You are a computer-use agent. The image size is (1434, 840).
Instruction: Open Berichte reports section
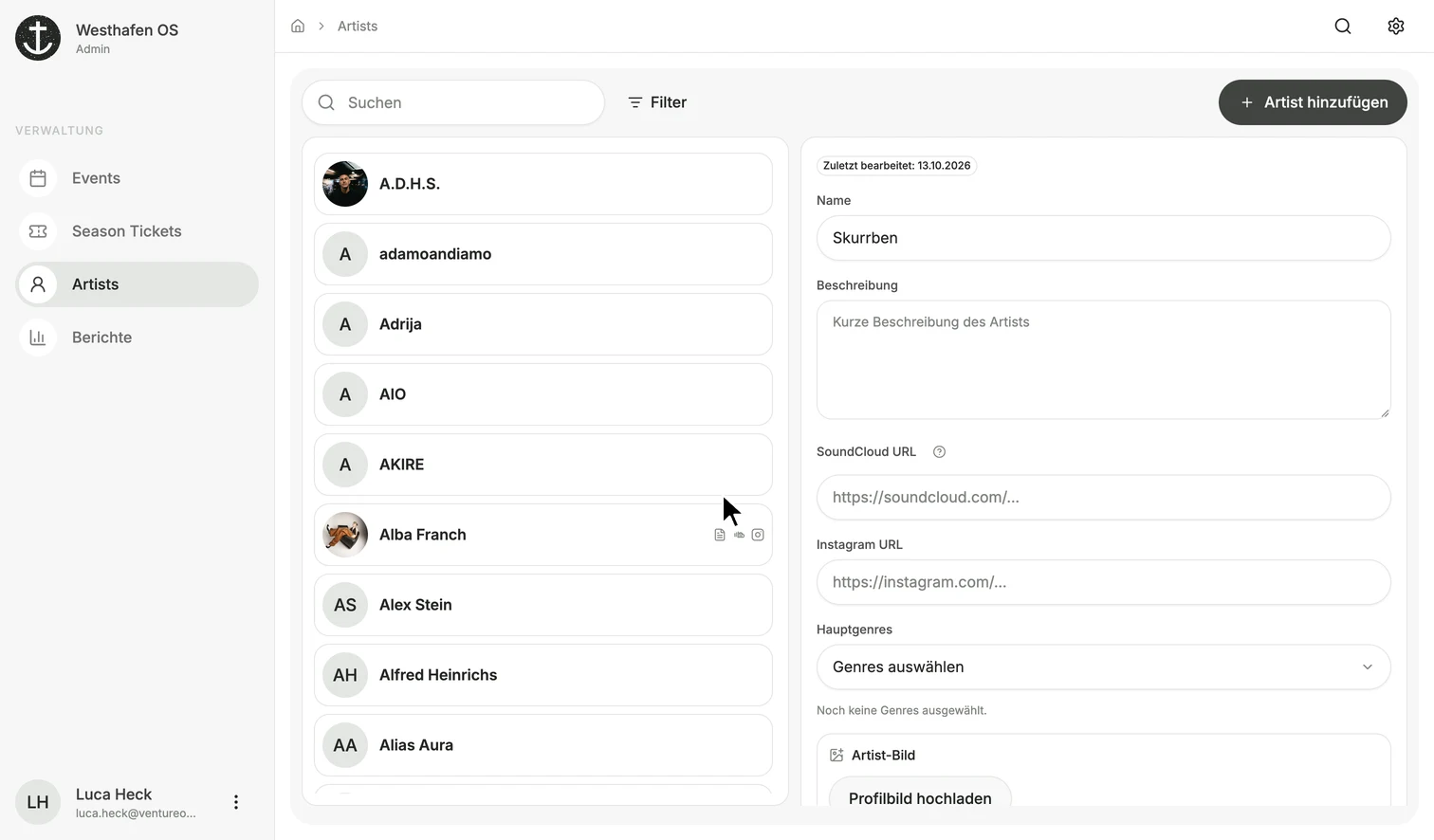138,338
